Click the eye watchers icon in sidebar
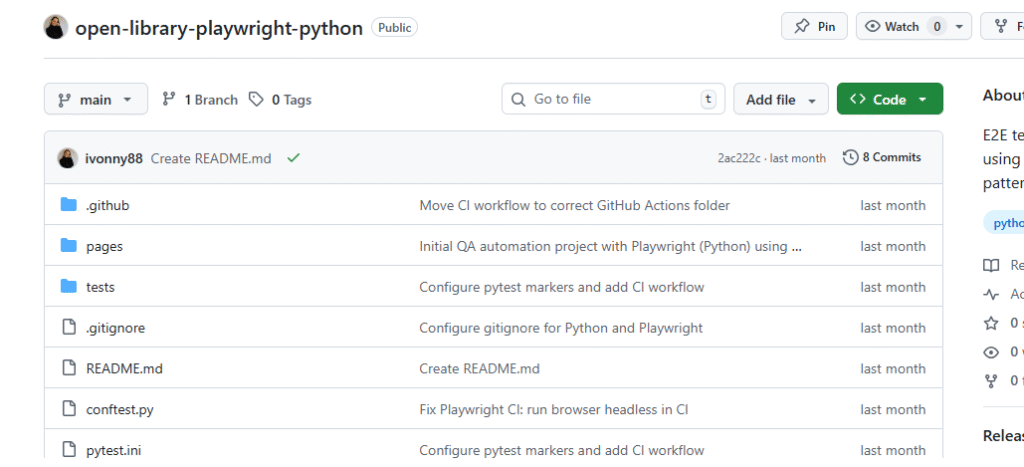1024x467 pixels. [991, 352]
